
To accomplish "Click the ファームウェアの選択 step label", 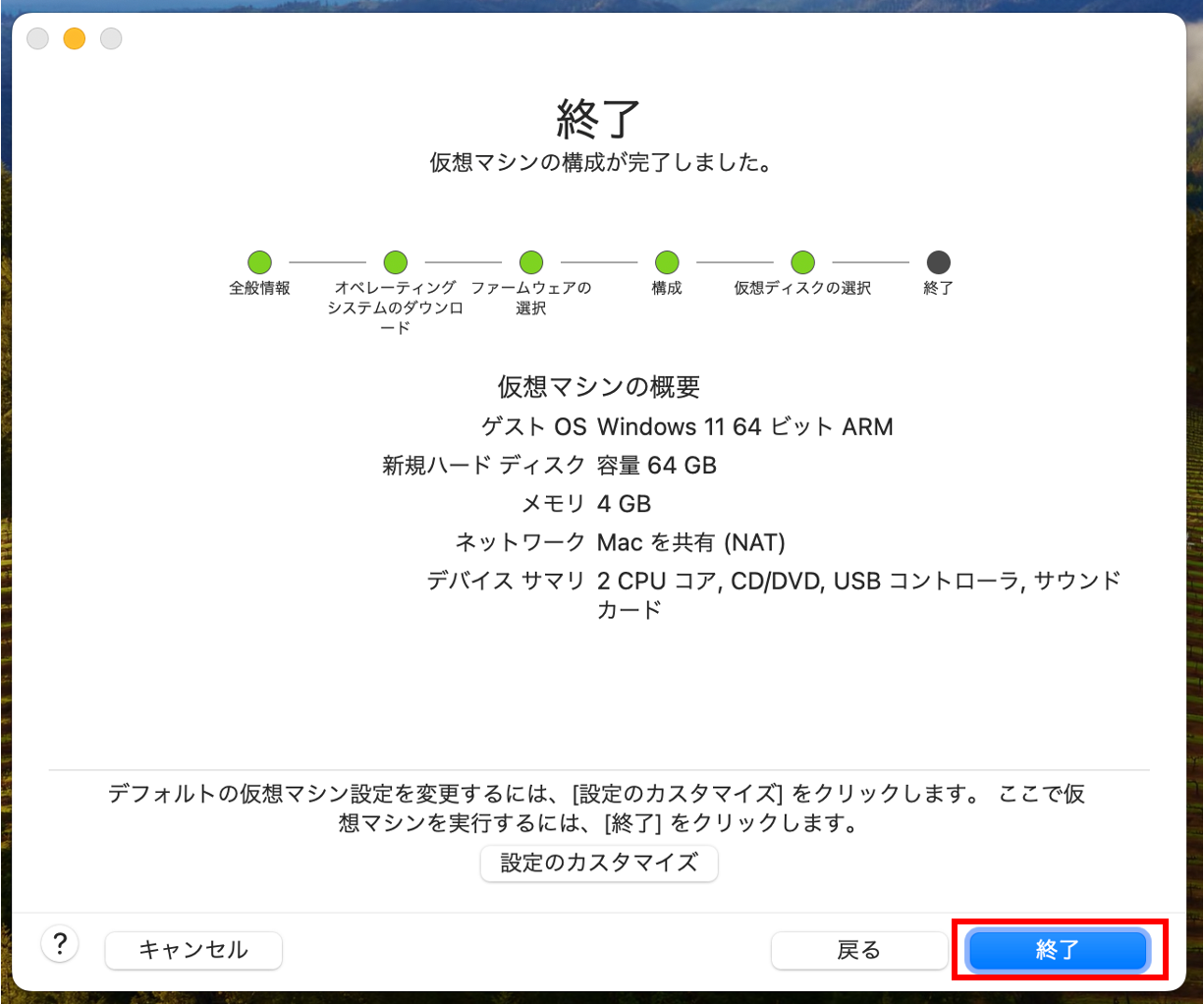I will point(531,298).
